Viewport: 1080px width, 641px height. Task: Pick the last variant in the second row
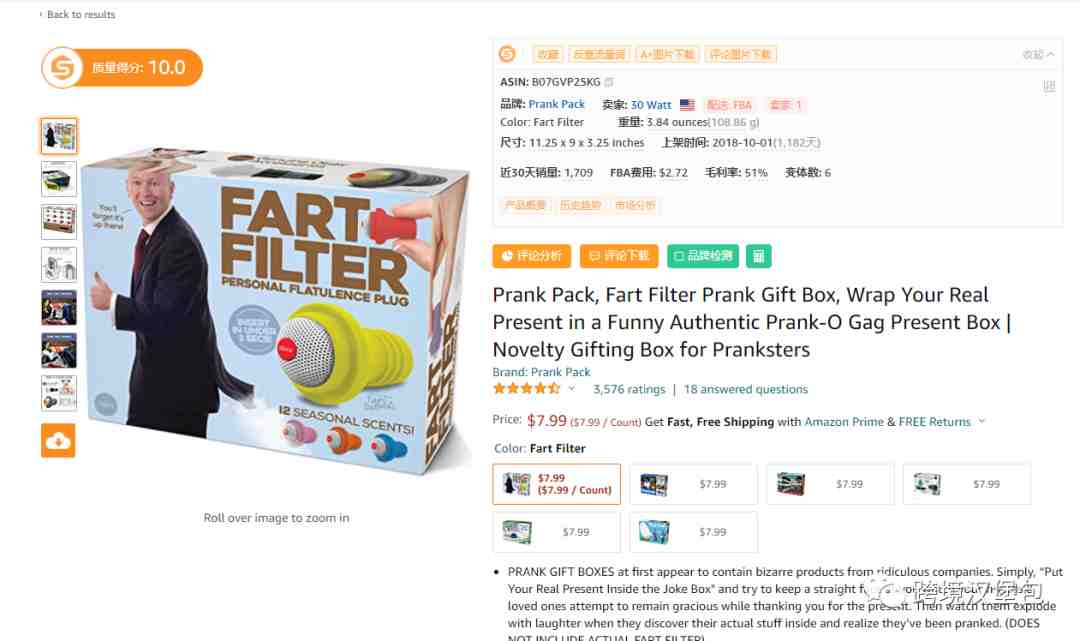click(694, 532)
